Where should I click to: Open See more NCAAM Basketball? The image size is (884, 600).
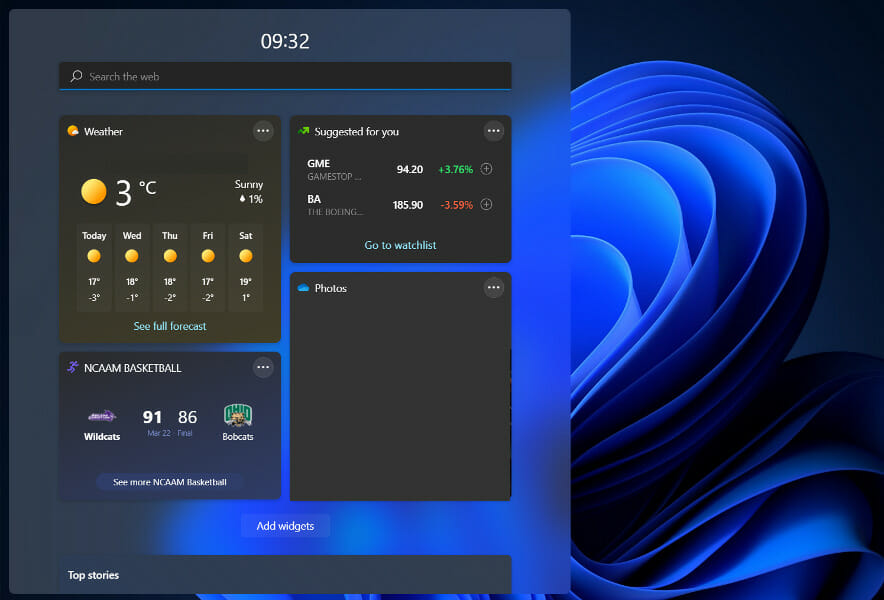click(x=169, y=481)
